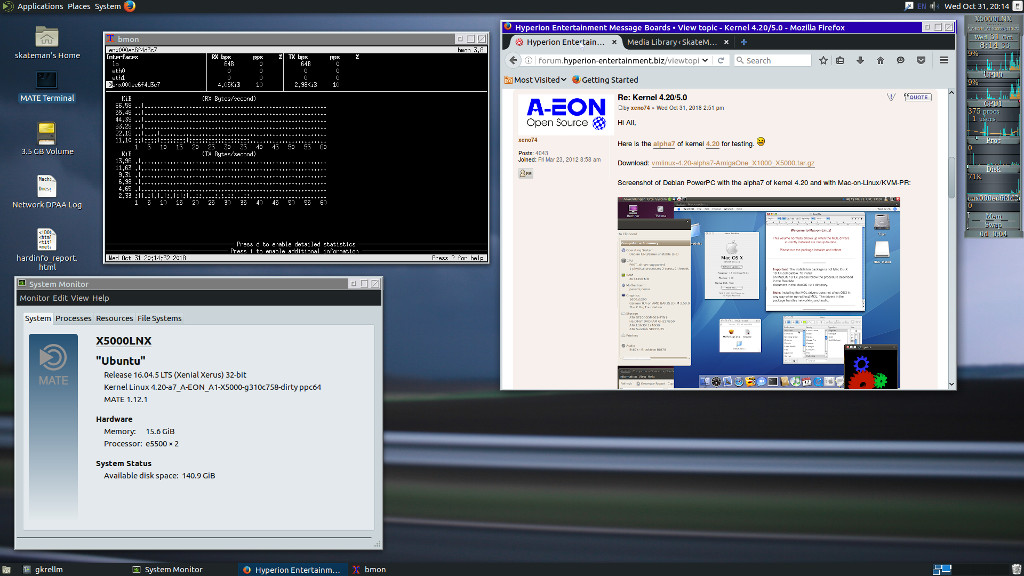
Task: Open View menu in System Monitor
Action: click(x=80, y=298)
